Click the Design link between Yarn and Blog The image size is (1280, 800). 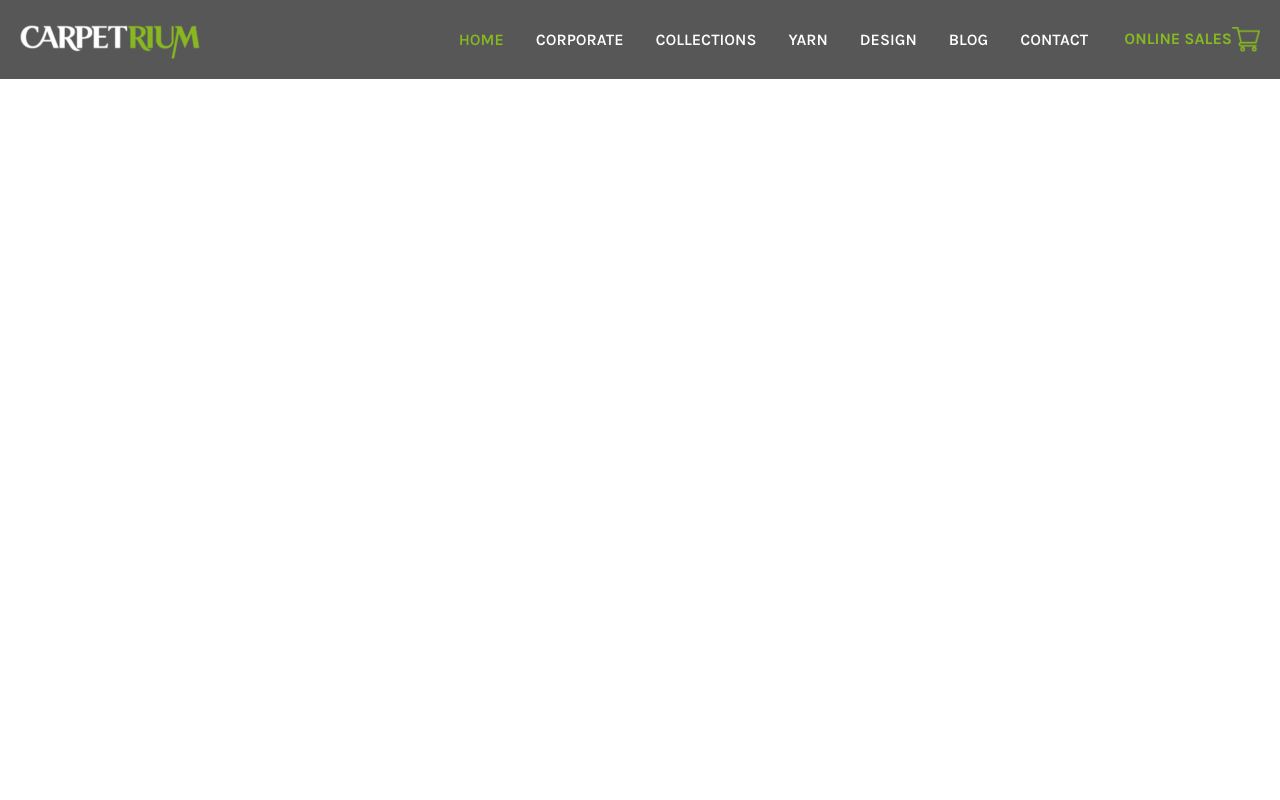(888, 40)
